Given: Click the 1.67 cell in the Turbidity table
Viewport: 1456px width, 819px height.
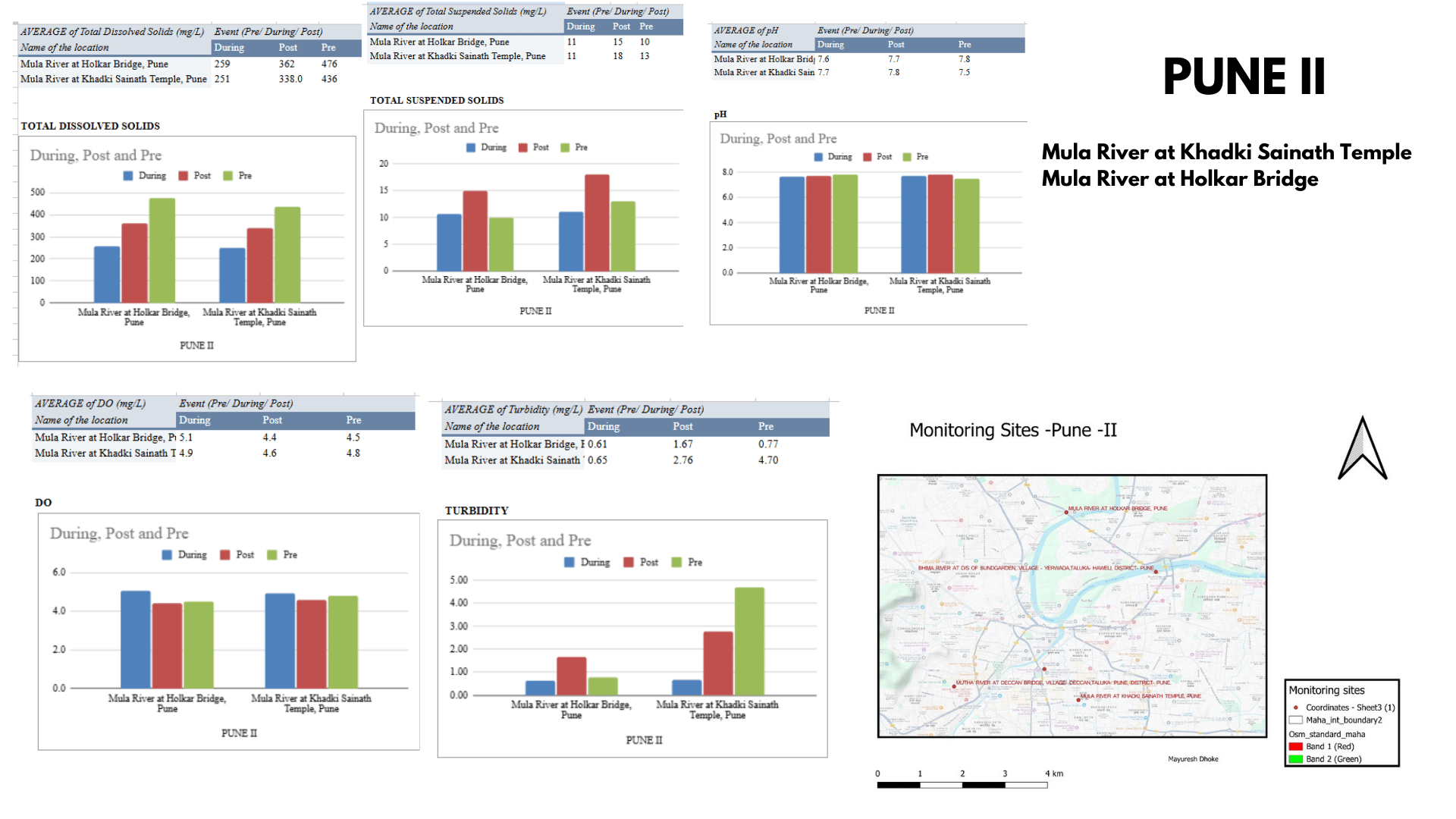Looking at the screenshot, I should 682,444.
